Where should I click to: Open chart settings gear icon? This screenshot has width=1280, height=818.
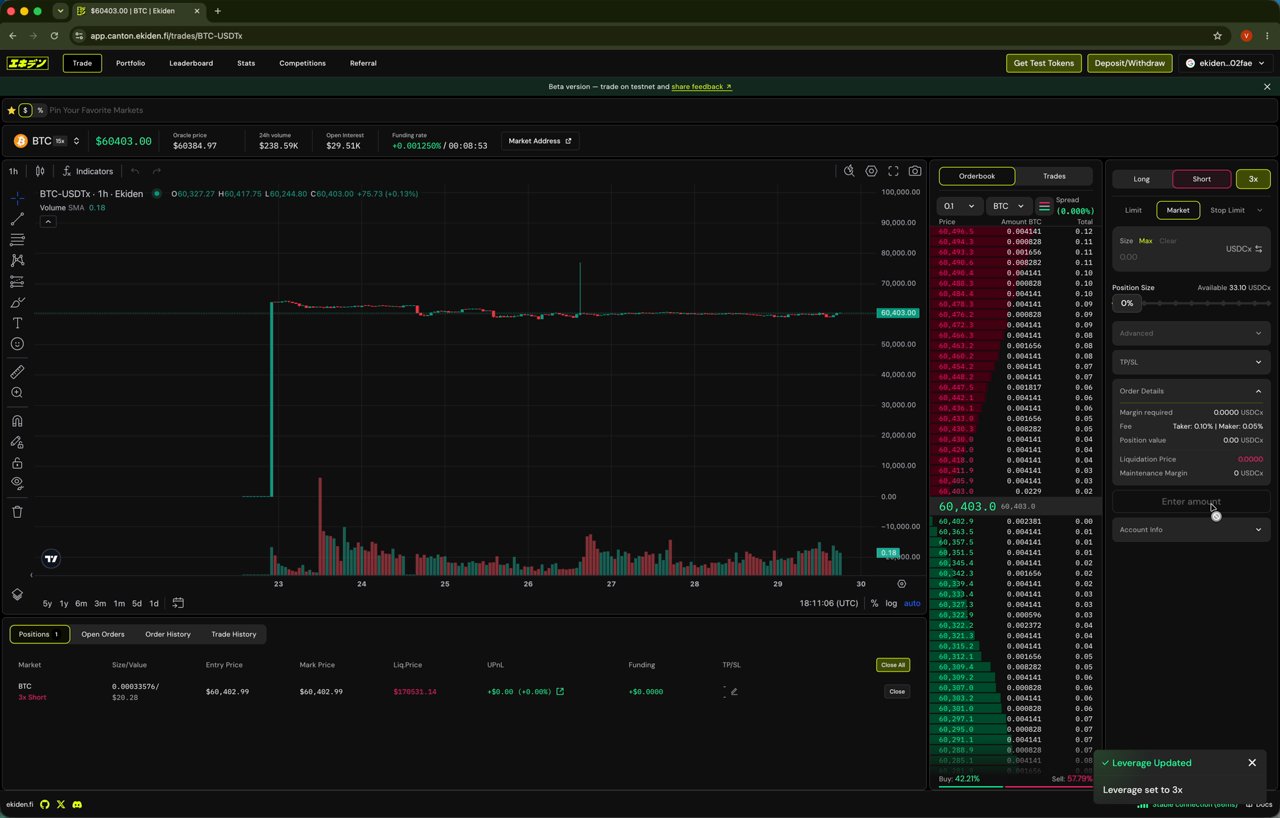(x=871, y=171)
